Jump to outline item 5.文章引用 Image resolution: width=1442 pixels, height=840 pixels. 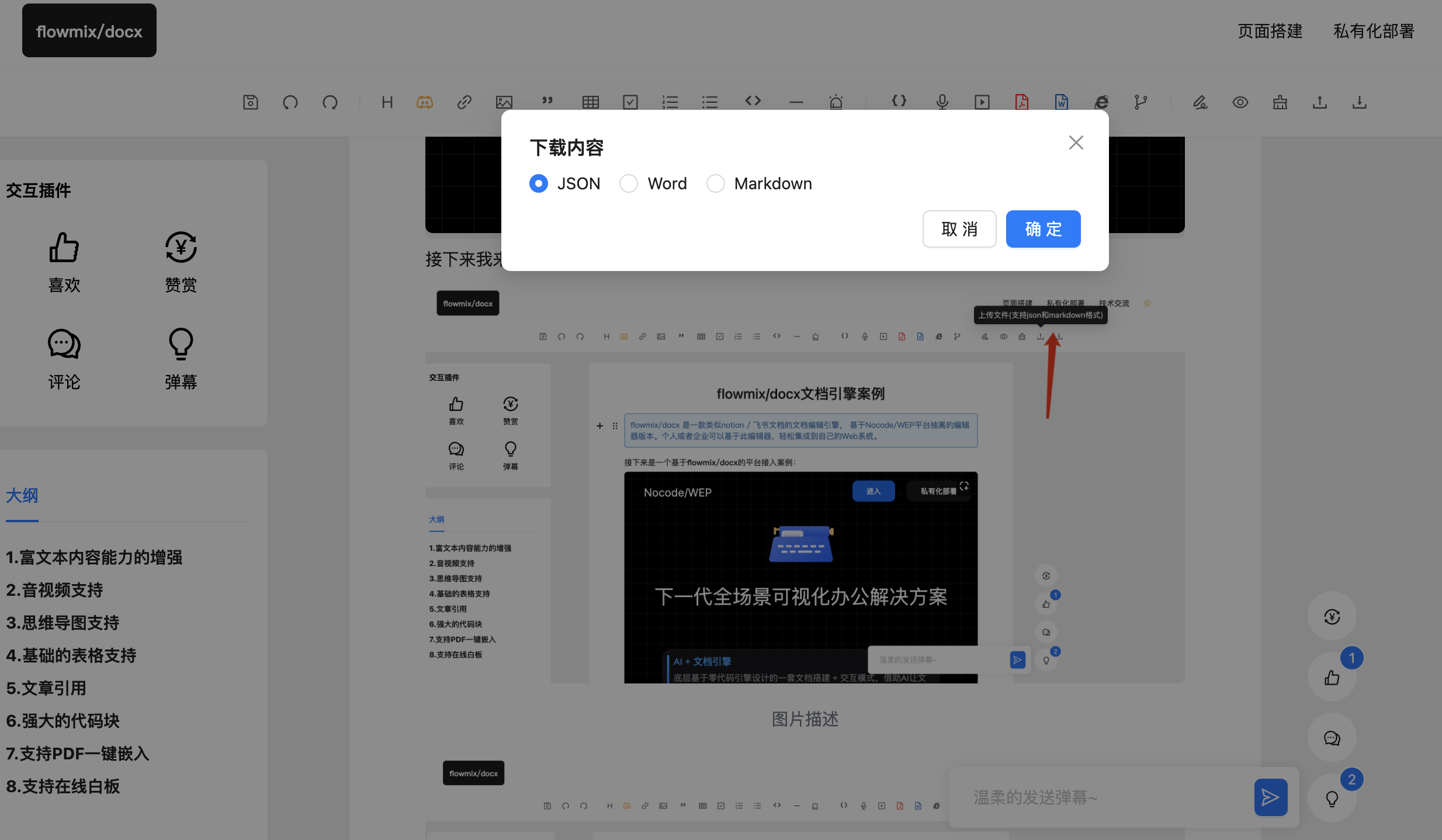point(46,688)
